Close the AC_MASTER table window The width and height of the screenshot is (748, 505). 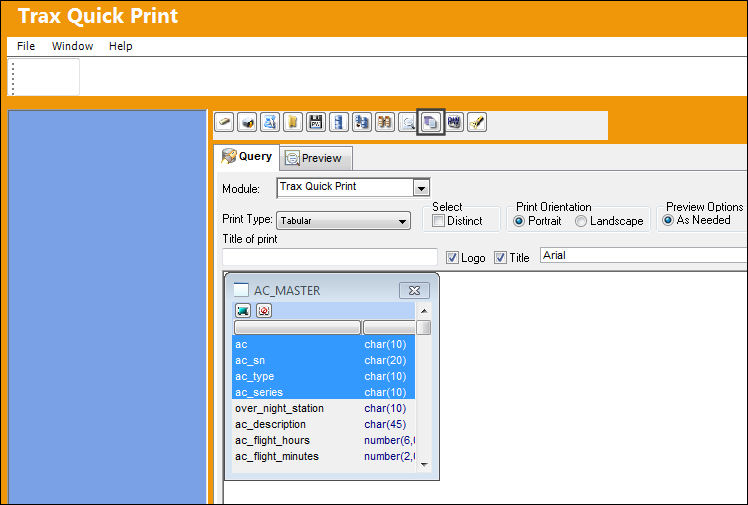pyautogui.click(x=414, y=290)
